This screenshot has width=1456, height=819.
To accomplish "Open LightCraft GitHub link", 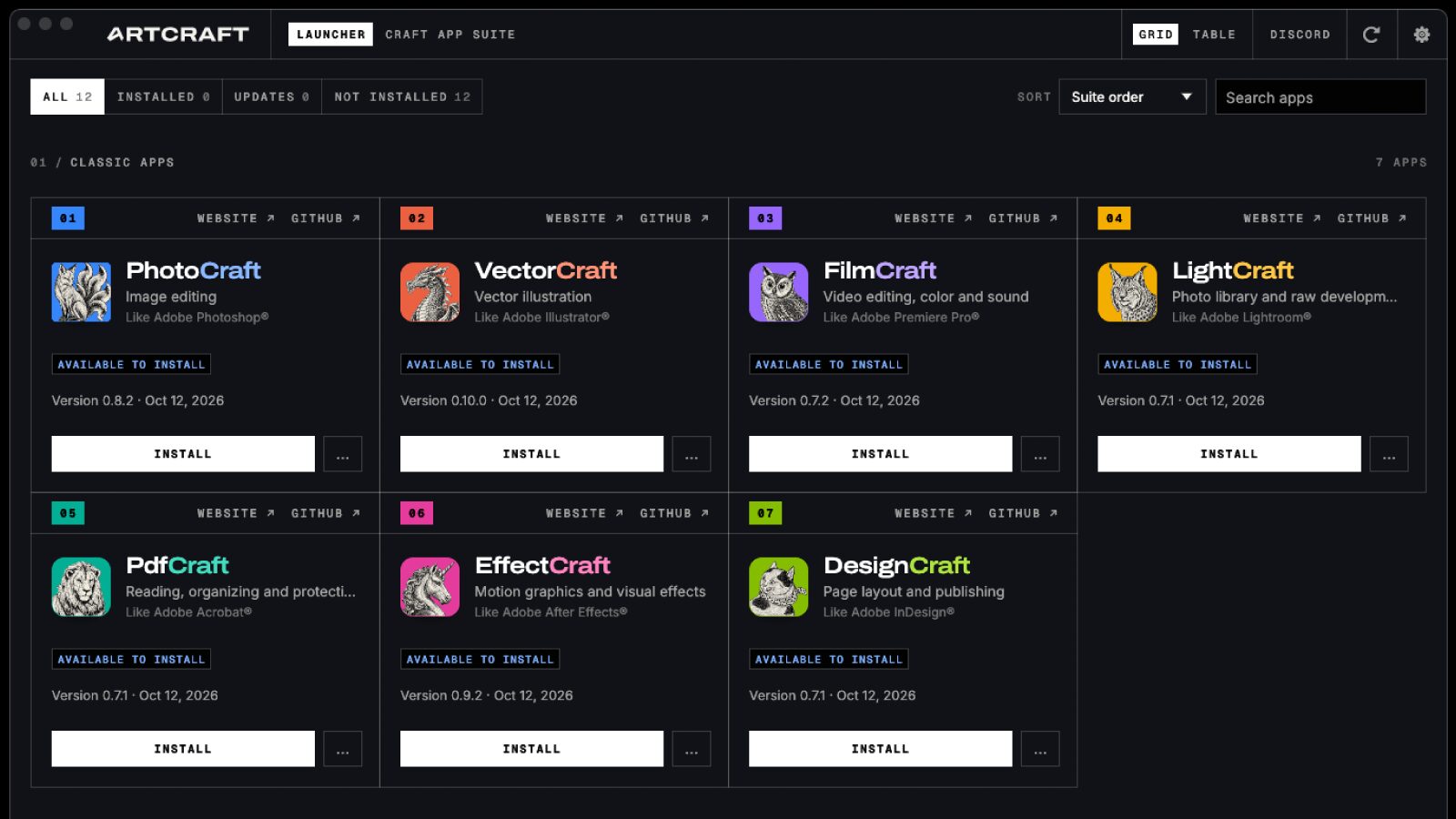I will [x=1371, y=218].
